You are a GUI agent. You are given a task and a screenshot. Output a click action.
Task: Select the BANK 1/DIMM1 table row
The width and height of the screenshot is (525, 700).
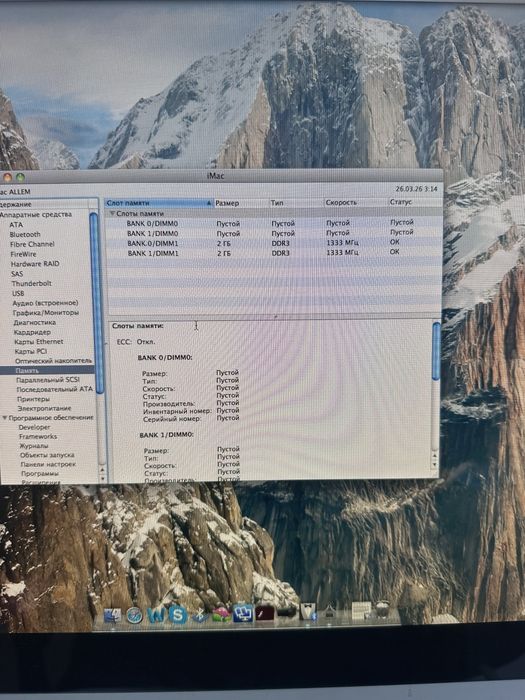(273, 253)
